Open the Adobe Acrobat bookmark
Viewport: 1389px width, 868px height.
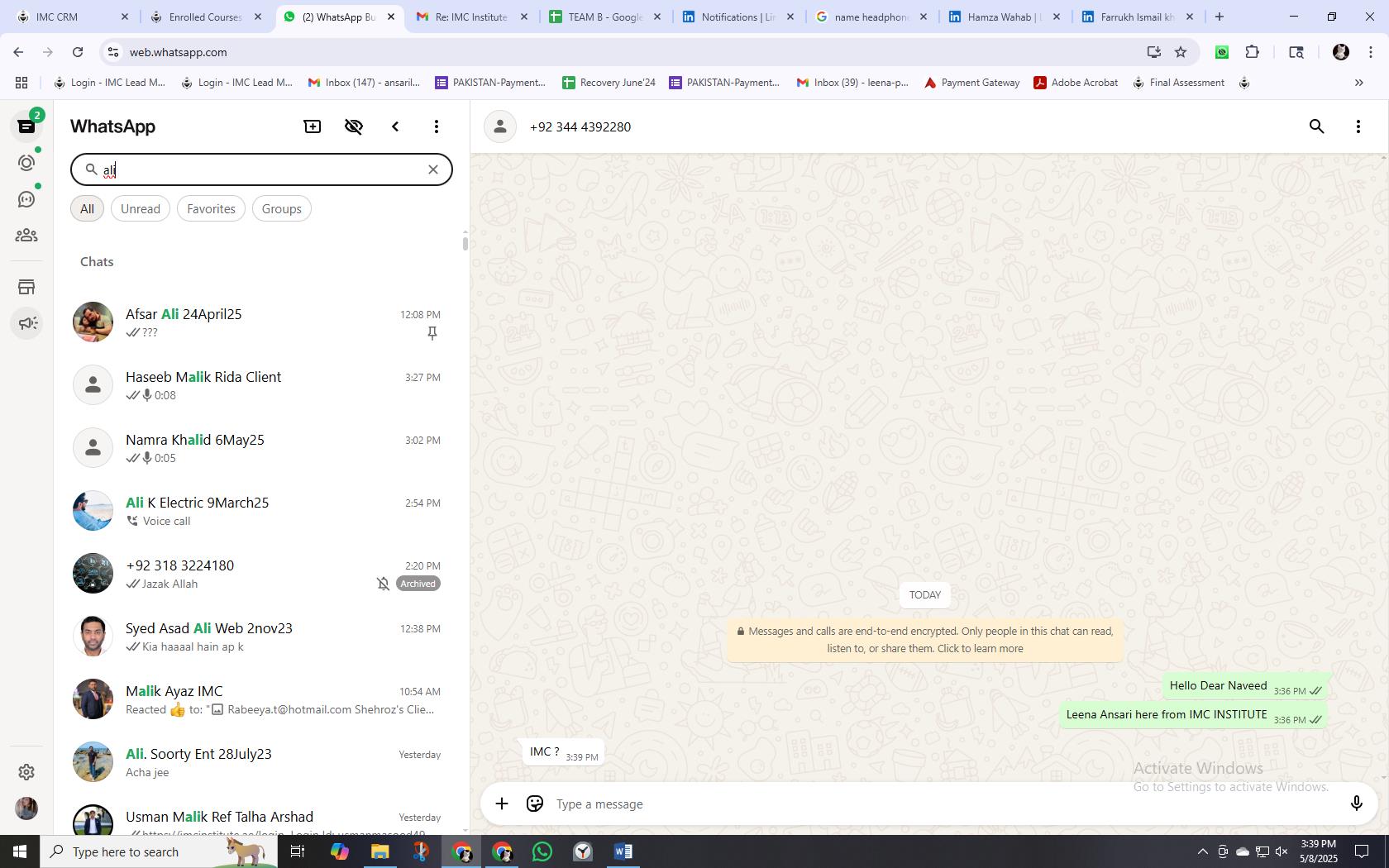(x=1076, y=83)
